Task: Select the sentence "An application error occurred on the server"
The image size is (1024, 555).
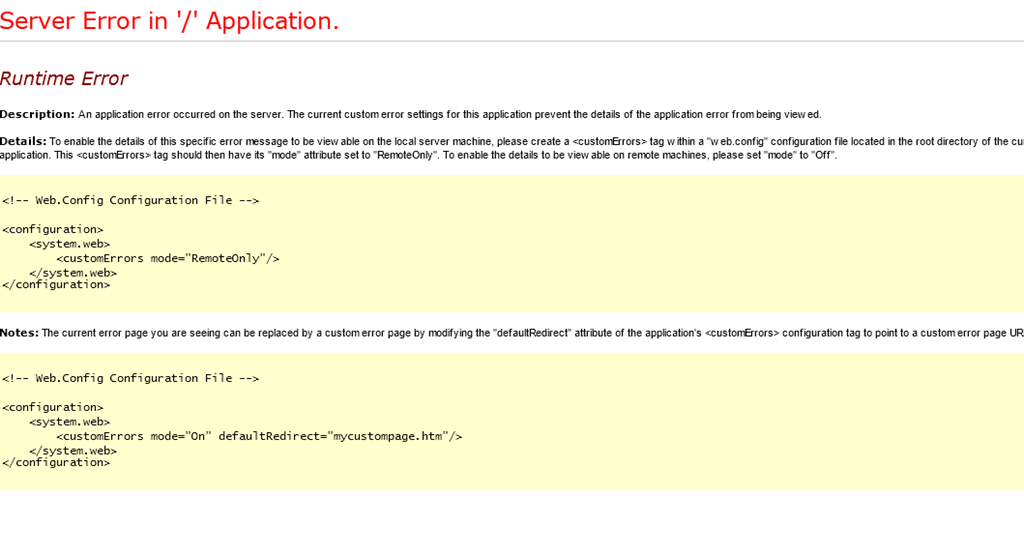Action: (180, 115)
